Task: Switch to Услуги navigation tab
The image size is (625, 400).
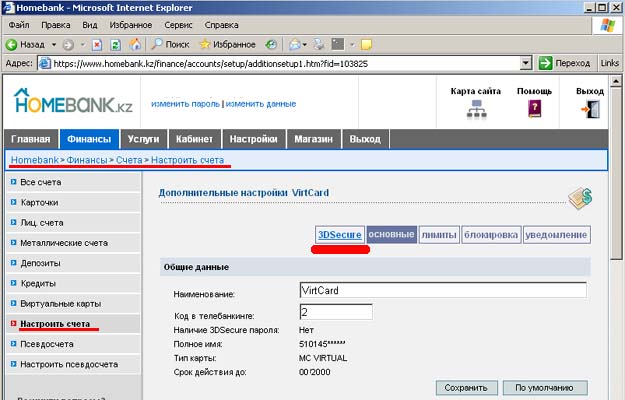Action: [143, 139]
